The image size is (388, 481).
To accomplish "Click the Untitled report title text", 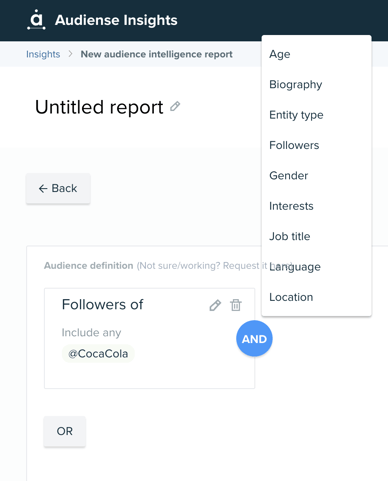I will pos(99,107).
